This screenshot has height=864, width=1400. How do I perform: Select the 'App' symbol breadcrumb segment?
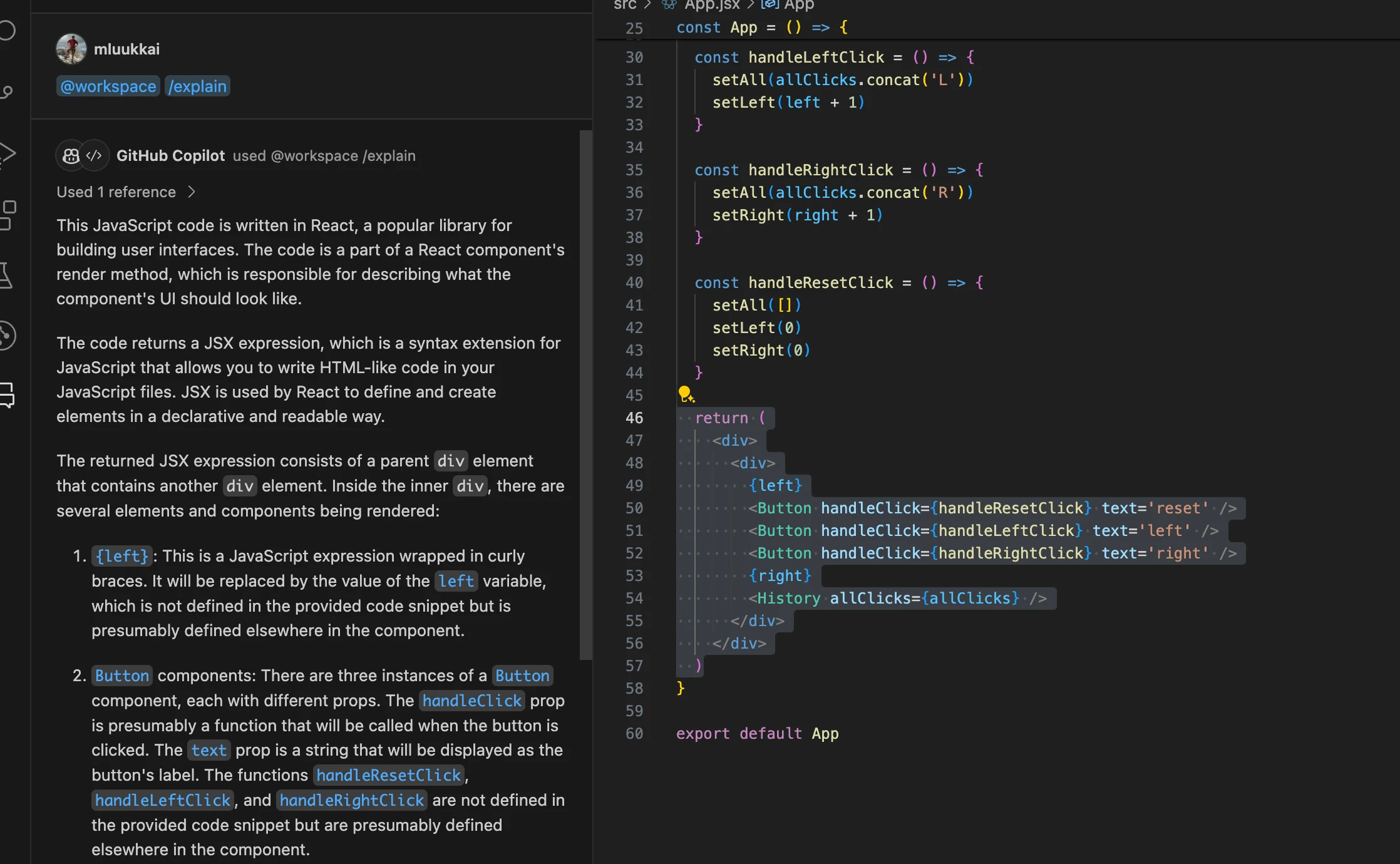click(x=799, y=5)
